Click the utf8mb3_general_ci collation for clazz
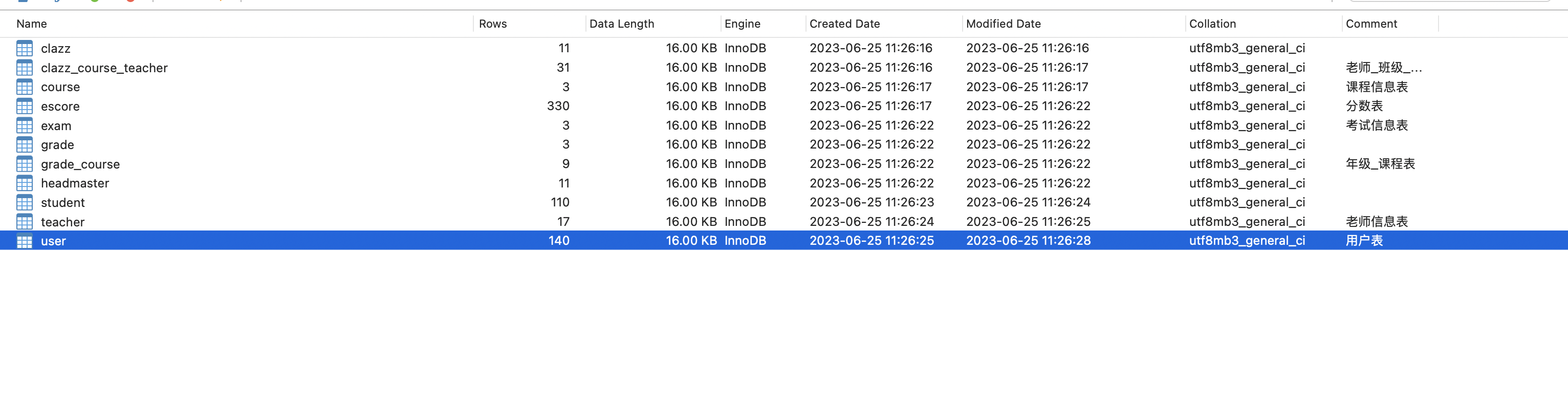The width and height of the screenshot is (1568, 420). click(1247, 49)
